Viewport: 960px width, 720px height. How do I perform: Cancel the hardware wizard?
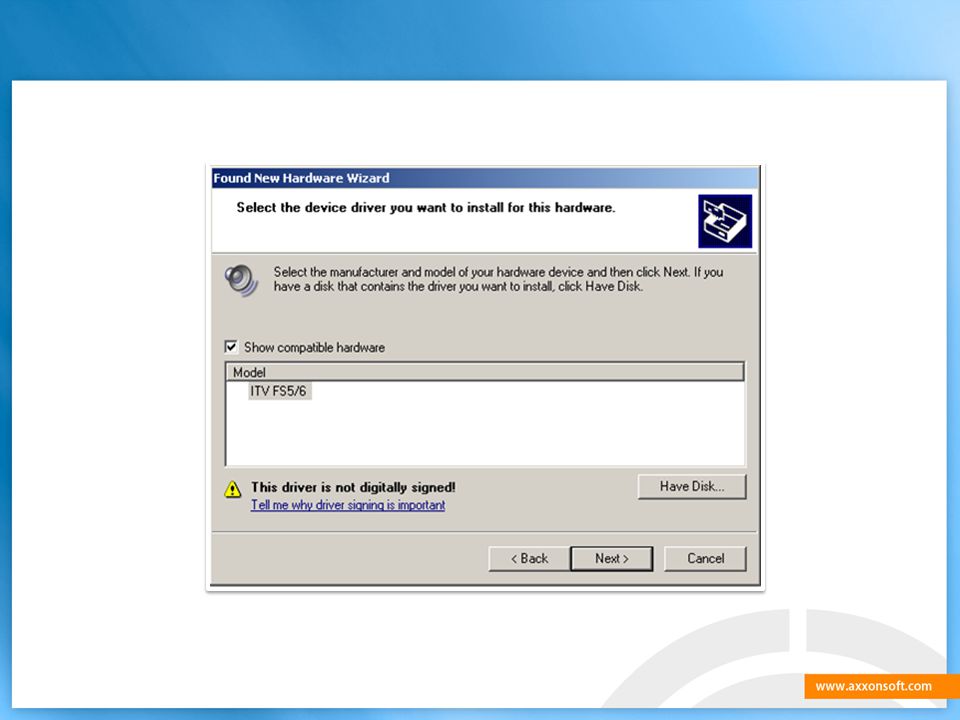705,558
